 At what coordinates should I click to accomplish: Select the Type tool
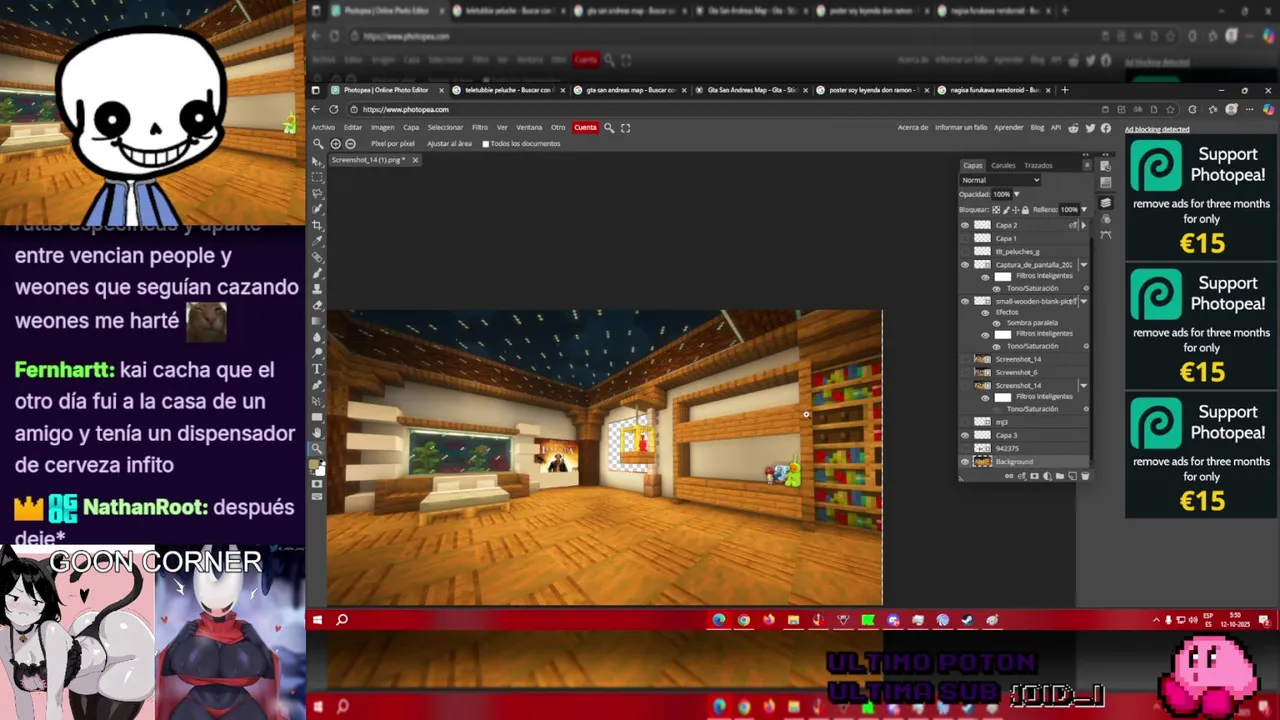[x=318, y=369]
